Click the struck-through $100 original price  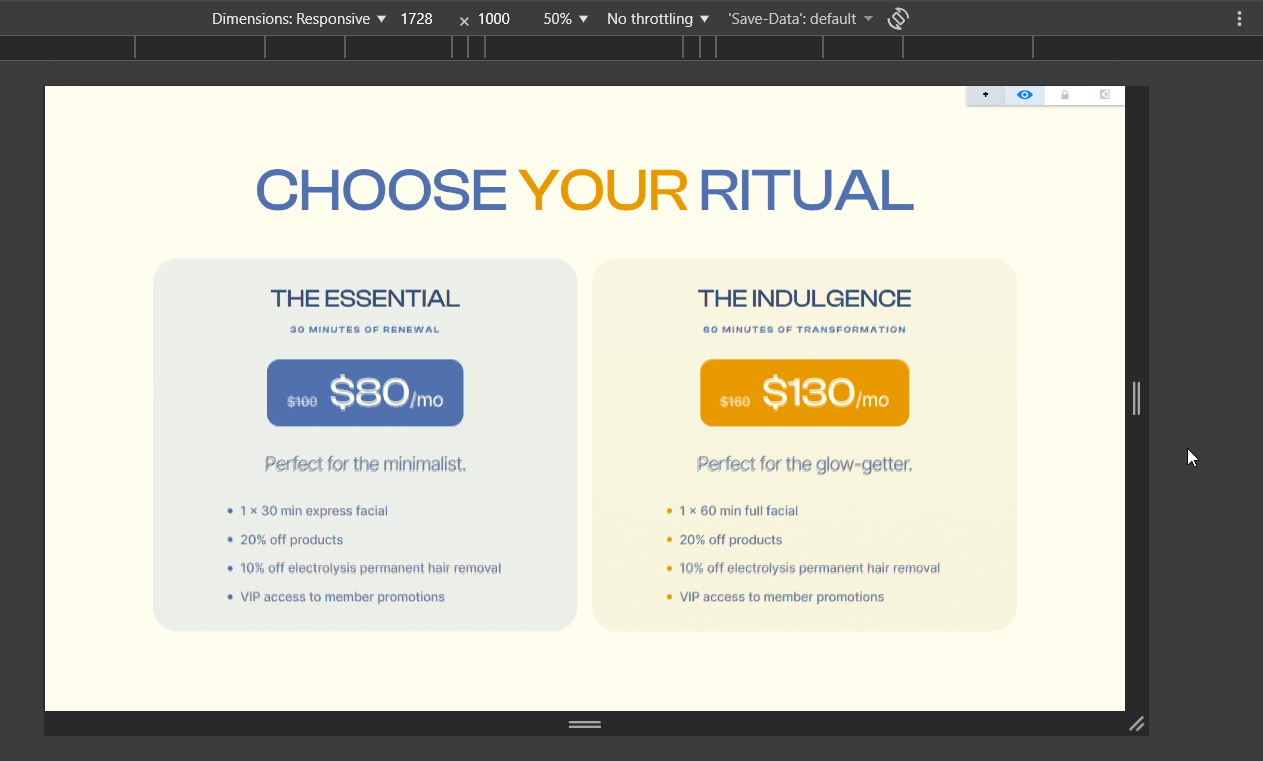(x=302, y=402)
